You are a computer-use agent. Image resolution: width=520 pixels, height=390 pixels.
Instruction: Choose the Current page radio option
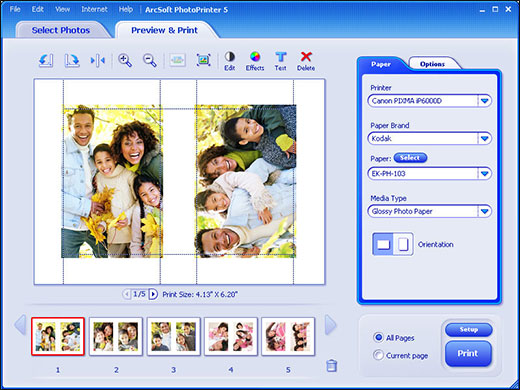[x=378, y=355]
